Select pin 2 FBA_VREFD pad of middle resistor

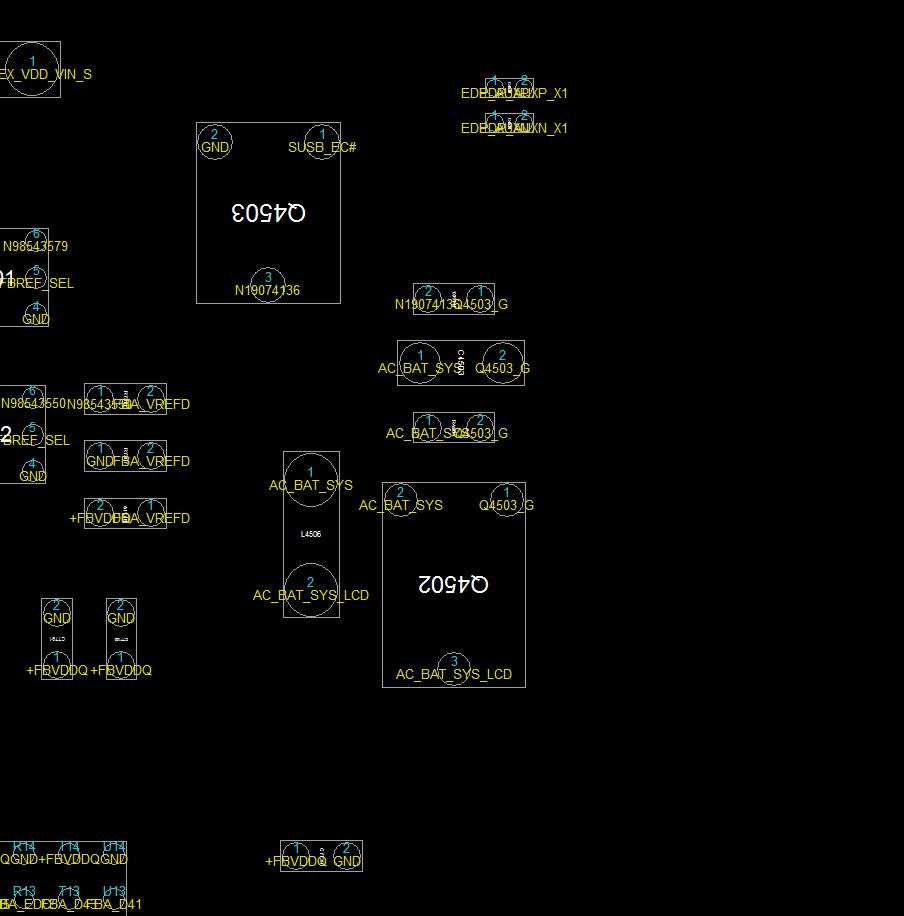[151, 456]
